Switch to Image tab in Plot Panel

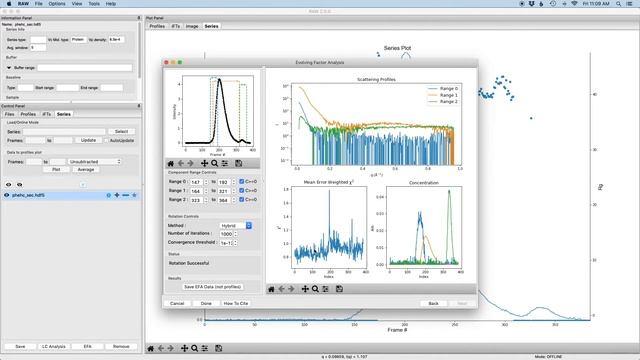(x=192, y=26)
